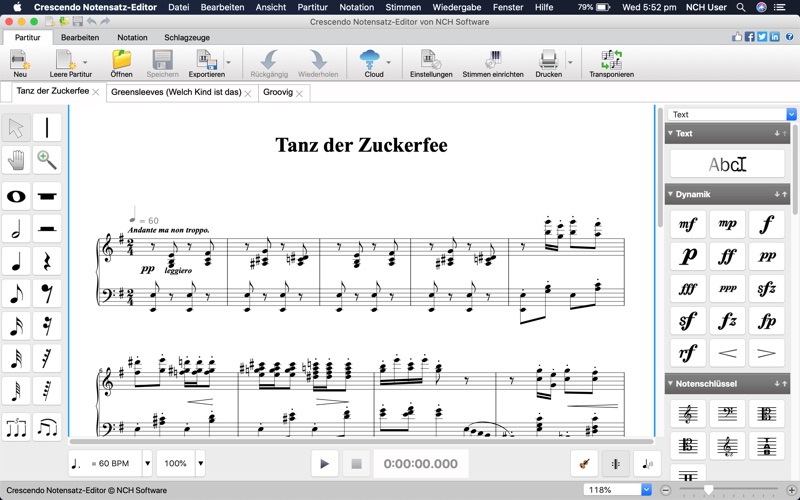Open macOS Spotlight search icon

[741, 7]
